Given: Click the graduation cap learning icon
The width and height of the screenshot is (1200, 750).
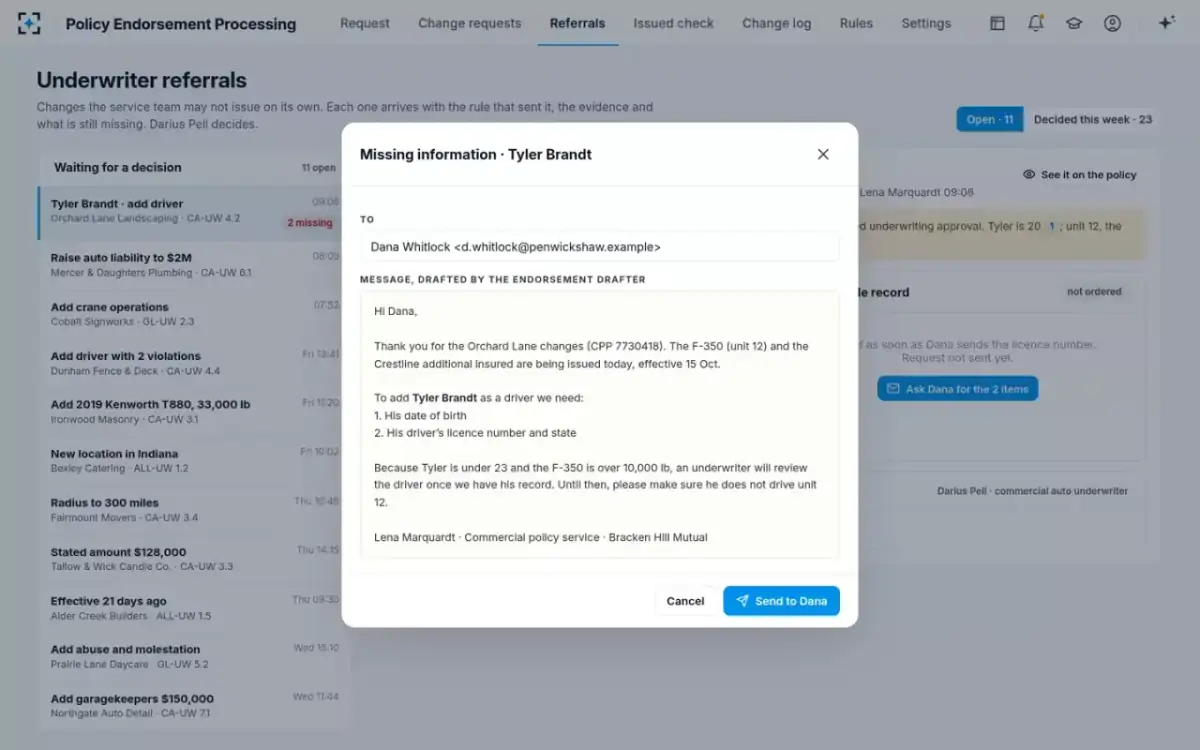Looking at the screenshot, I should (x=1074, y=23).
